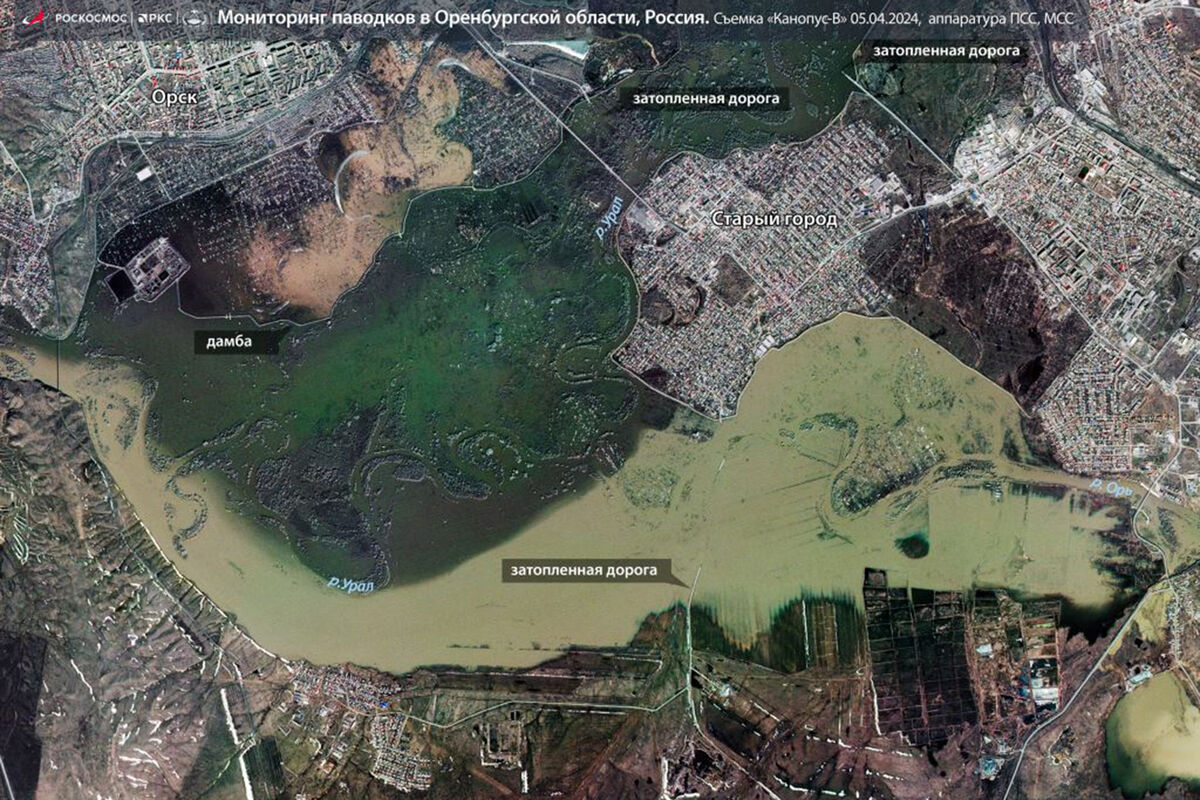Click the round emblem right of РКС logo
The height and width of the screenshot is (800, 1200).
(197, 18)
